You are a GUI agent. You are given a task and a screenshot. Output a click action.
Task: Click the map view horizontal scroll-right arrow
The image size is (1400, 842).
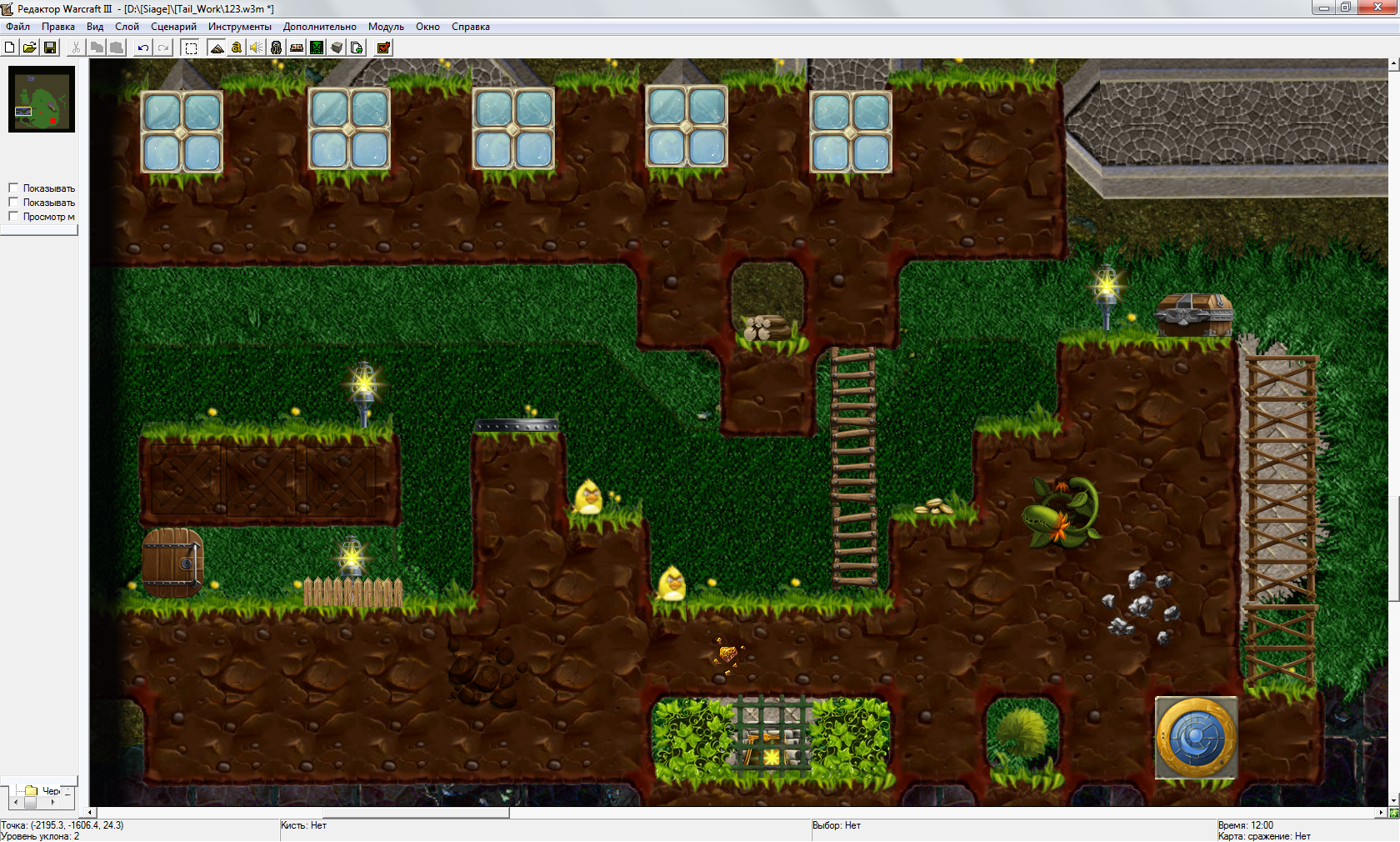pyautogui.click(x=1382, y=812)
